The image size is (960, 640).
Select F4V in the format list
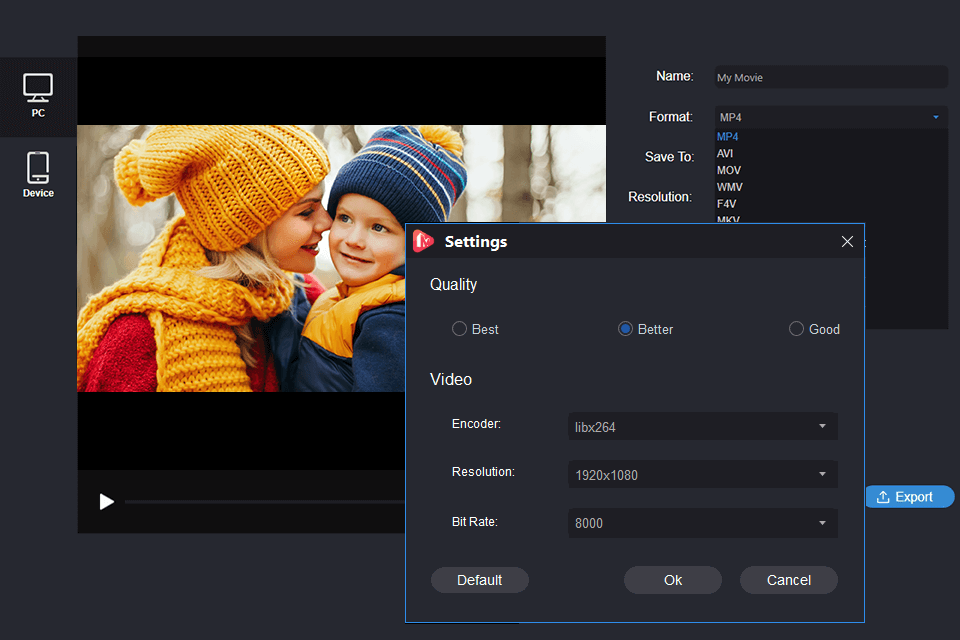727,204
